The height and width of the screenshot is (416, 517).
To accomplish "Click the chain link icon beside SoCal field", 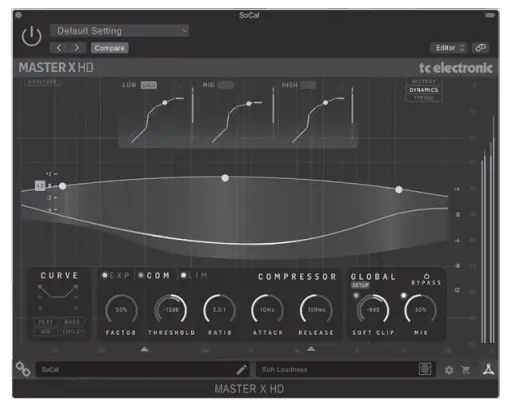I will point(23,369).
